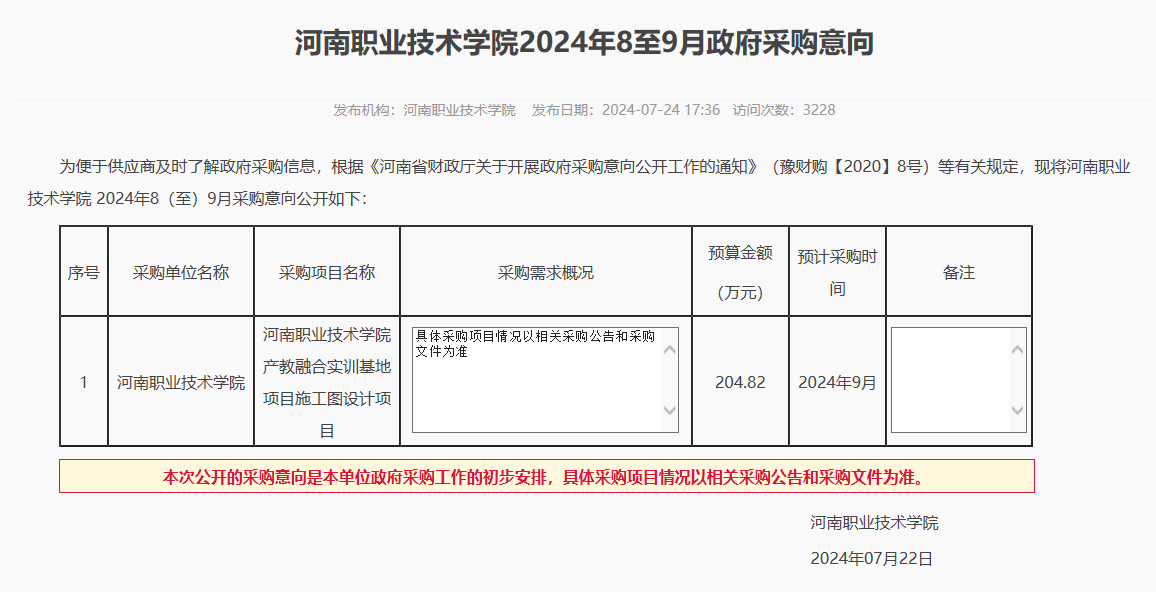Viewport: 1156px width, 592px height.
Task: Click the 序号 column header
Action: point(83,272)
